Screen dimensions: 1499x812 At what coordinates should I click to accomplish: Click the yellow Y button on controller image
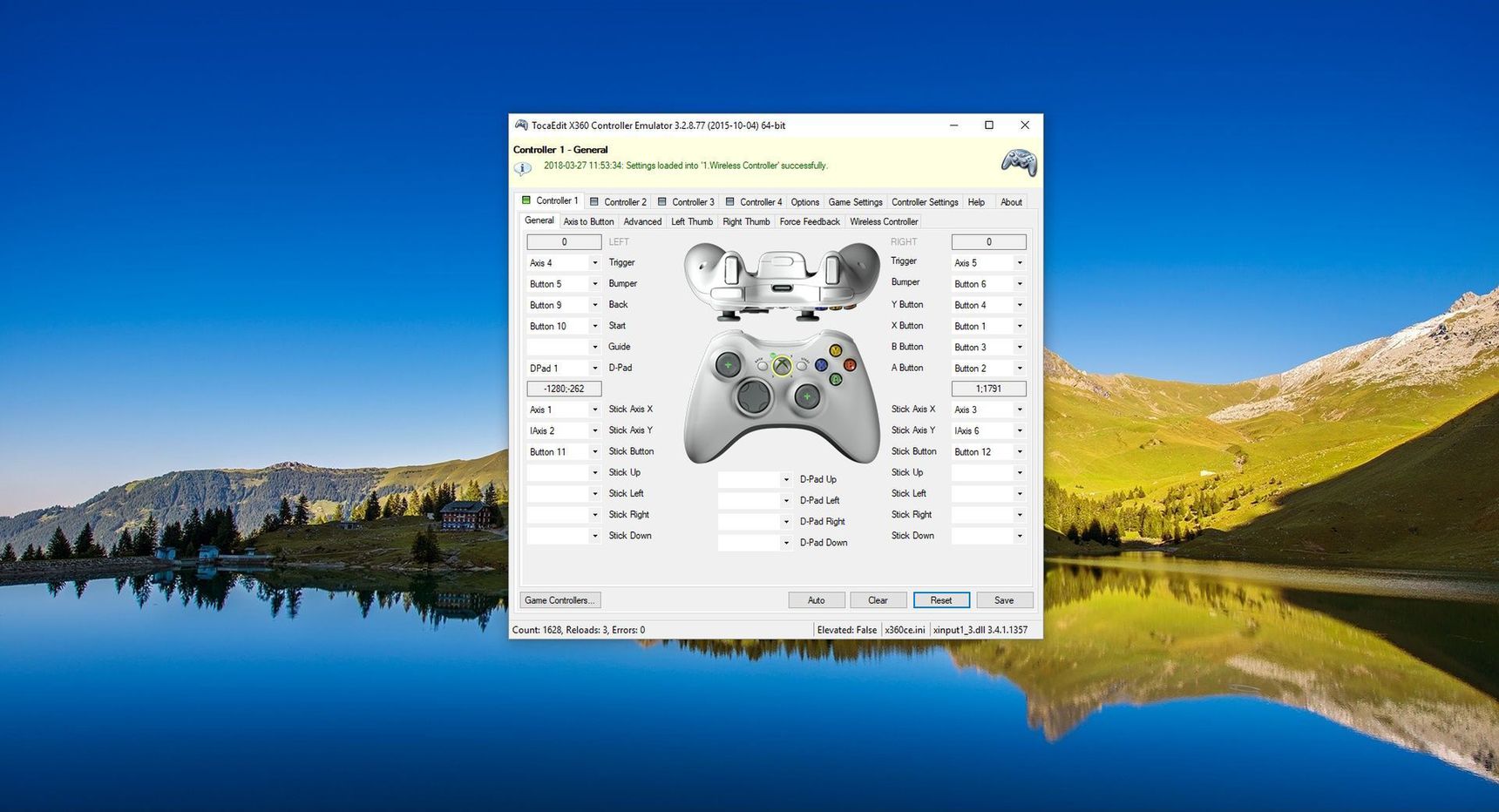(835, 350)
